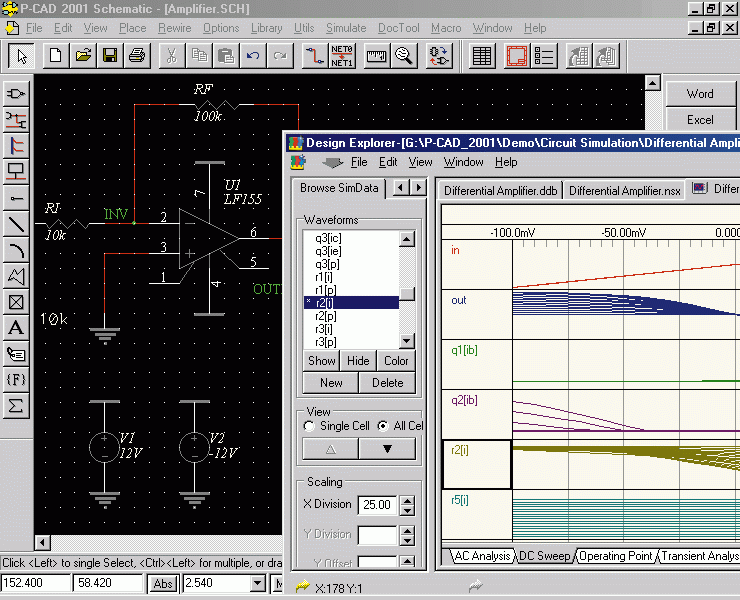This screenshot has width=740, height=600.
Task: Move waveform cell down arrow
Action: coord(387,448)
